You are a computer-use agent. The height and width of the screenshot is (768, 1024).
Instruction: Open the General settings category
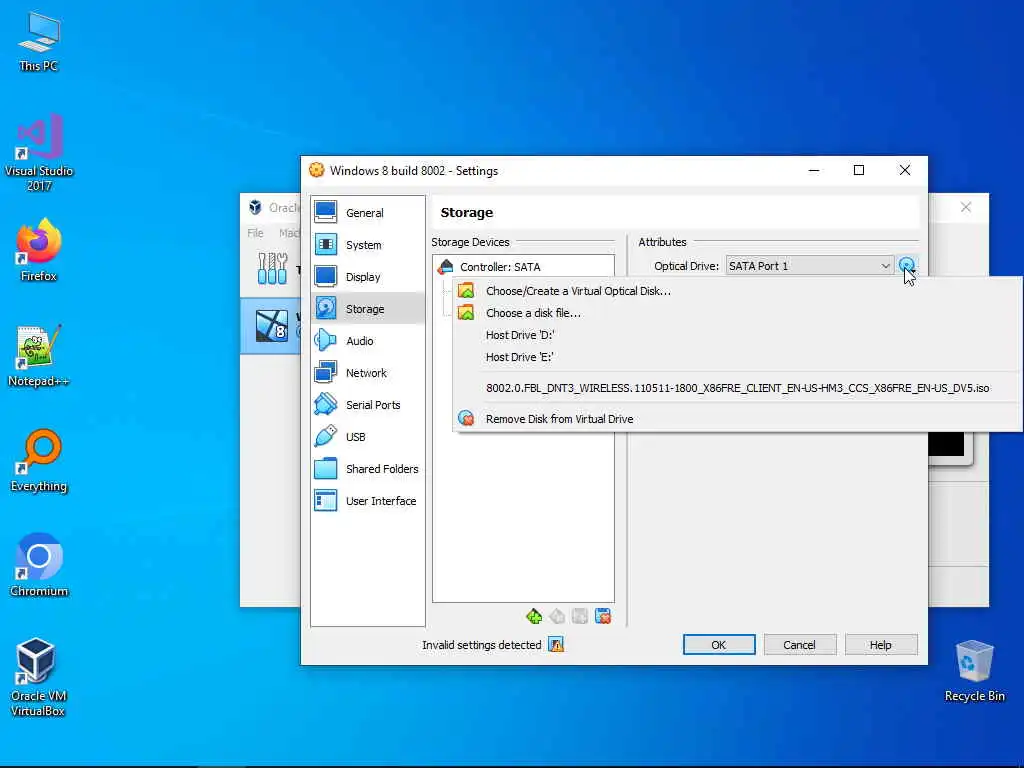click(368, 213)
